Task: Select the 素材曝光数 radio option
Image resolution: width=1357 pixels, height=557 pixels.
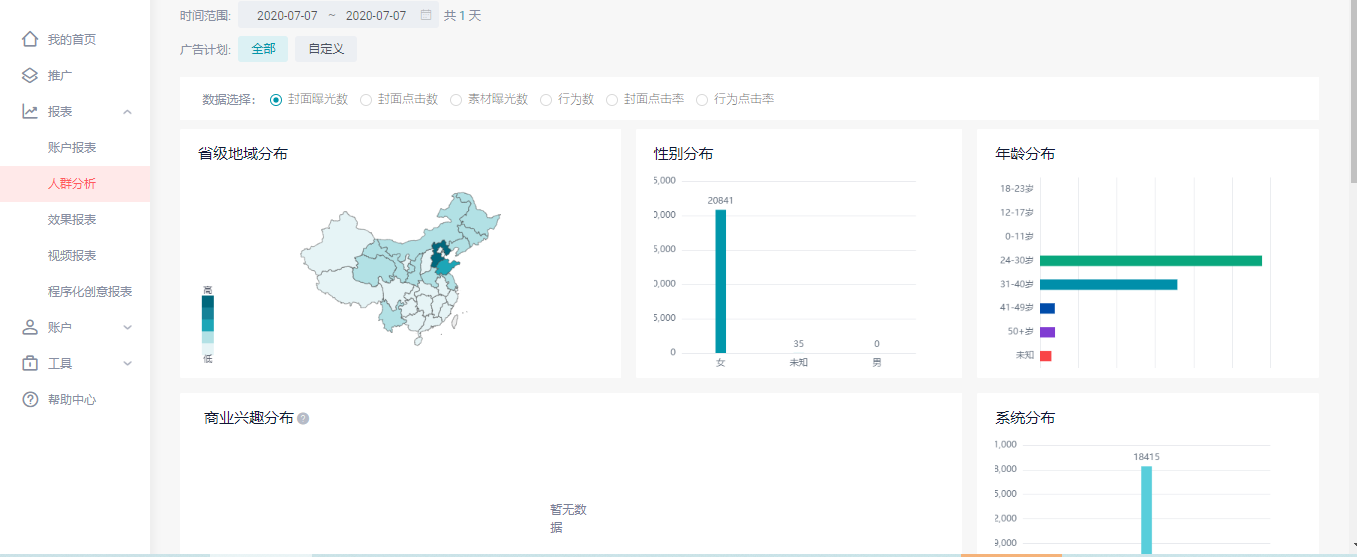Action: tap(456, 99)
